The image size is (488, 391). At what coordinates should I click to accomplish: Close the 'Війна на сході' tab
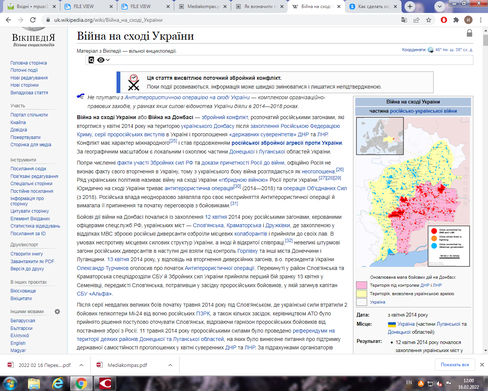tap(339, 6)
